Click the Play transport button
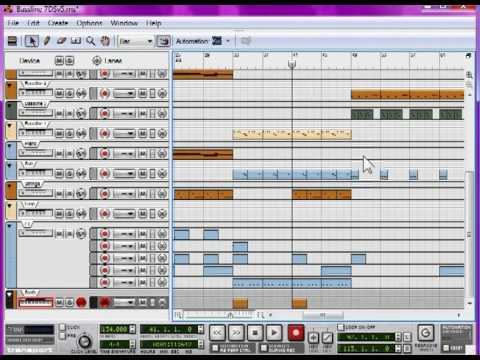The image size is (480, 360). [274, 333]
